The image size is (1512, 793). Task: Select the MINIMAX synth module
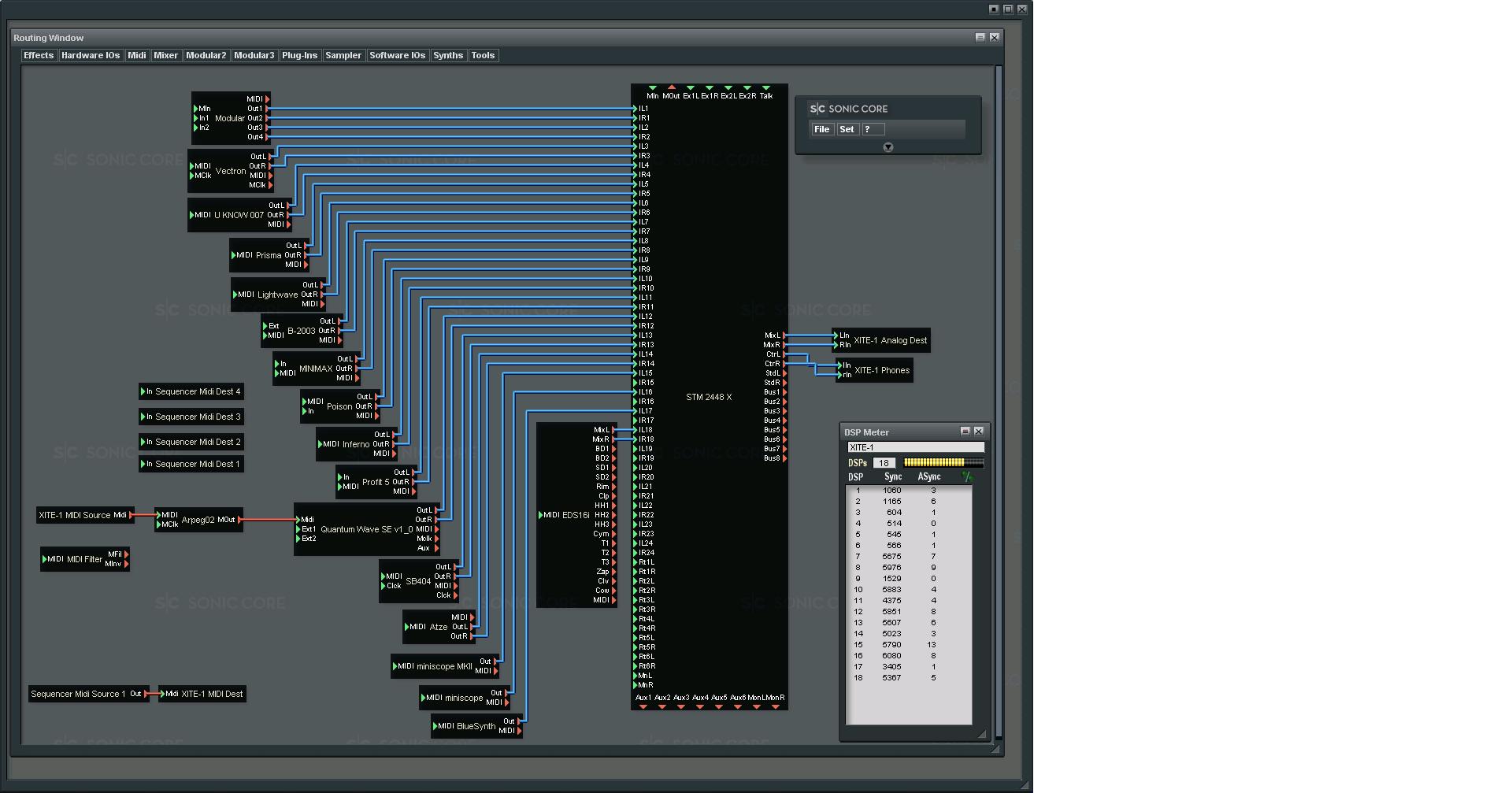[x=316, y=369]
